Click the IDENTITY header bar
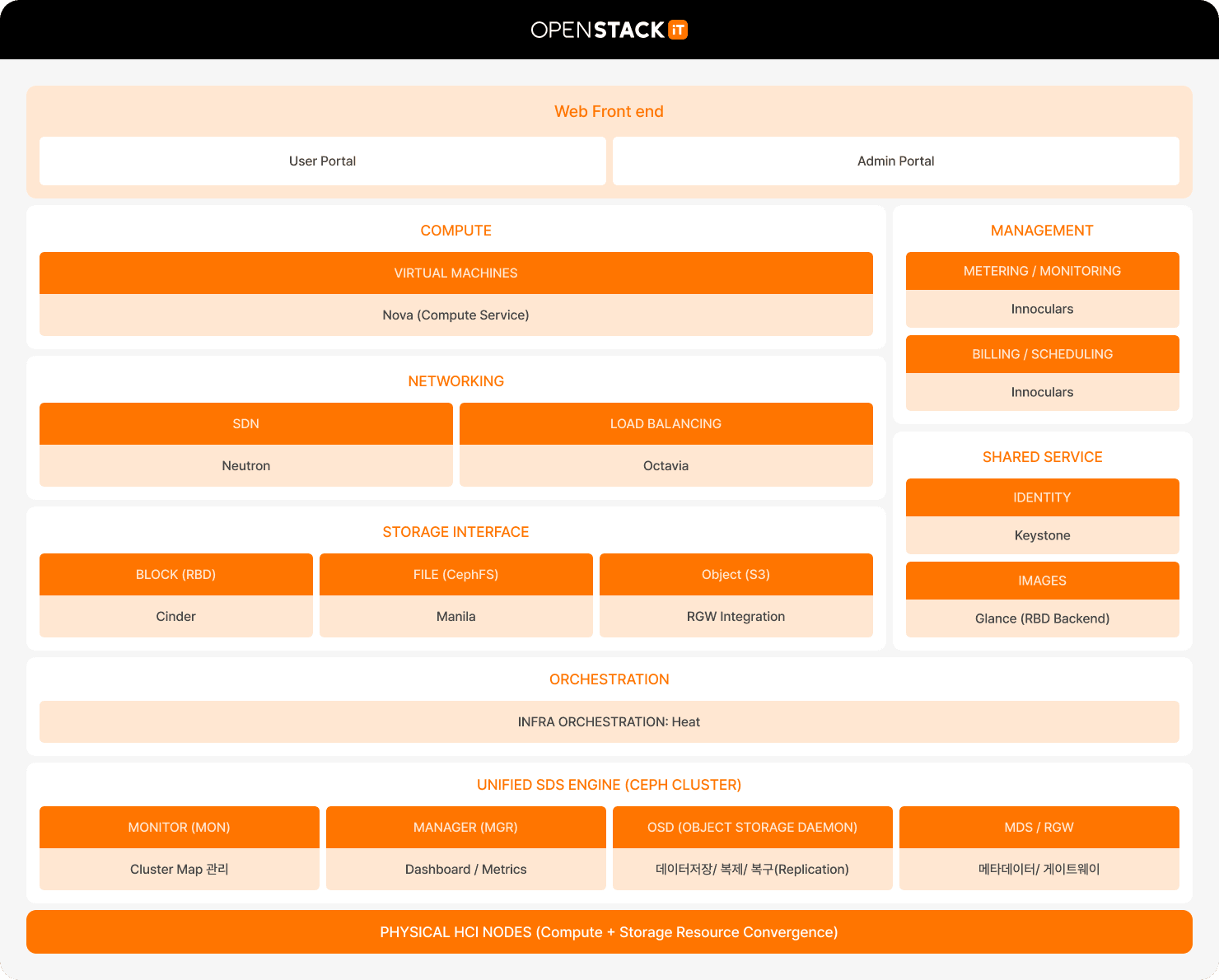This screenshot has width=1219, height=980. [x=1043, y=497]
